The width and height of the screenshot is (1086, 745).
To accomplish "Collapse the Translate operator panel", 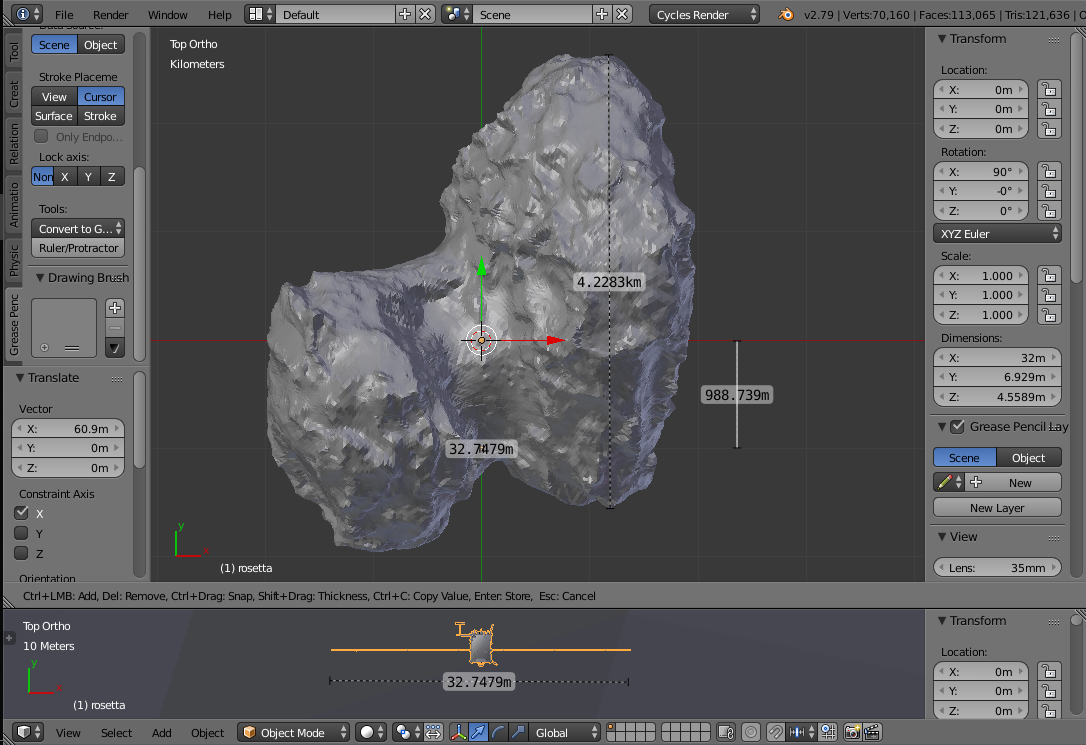I will tap(20, 377).
